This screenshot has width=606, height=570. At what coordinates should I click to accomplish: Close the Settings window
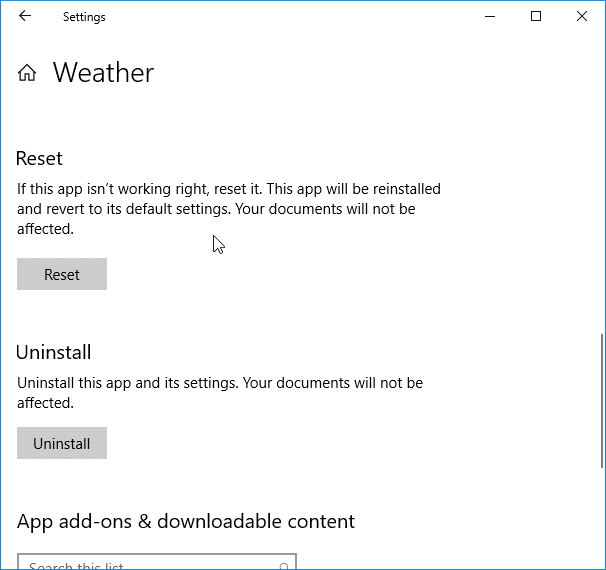(582, 16)
